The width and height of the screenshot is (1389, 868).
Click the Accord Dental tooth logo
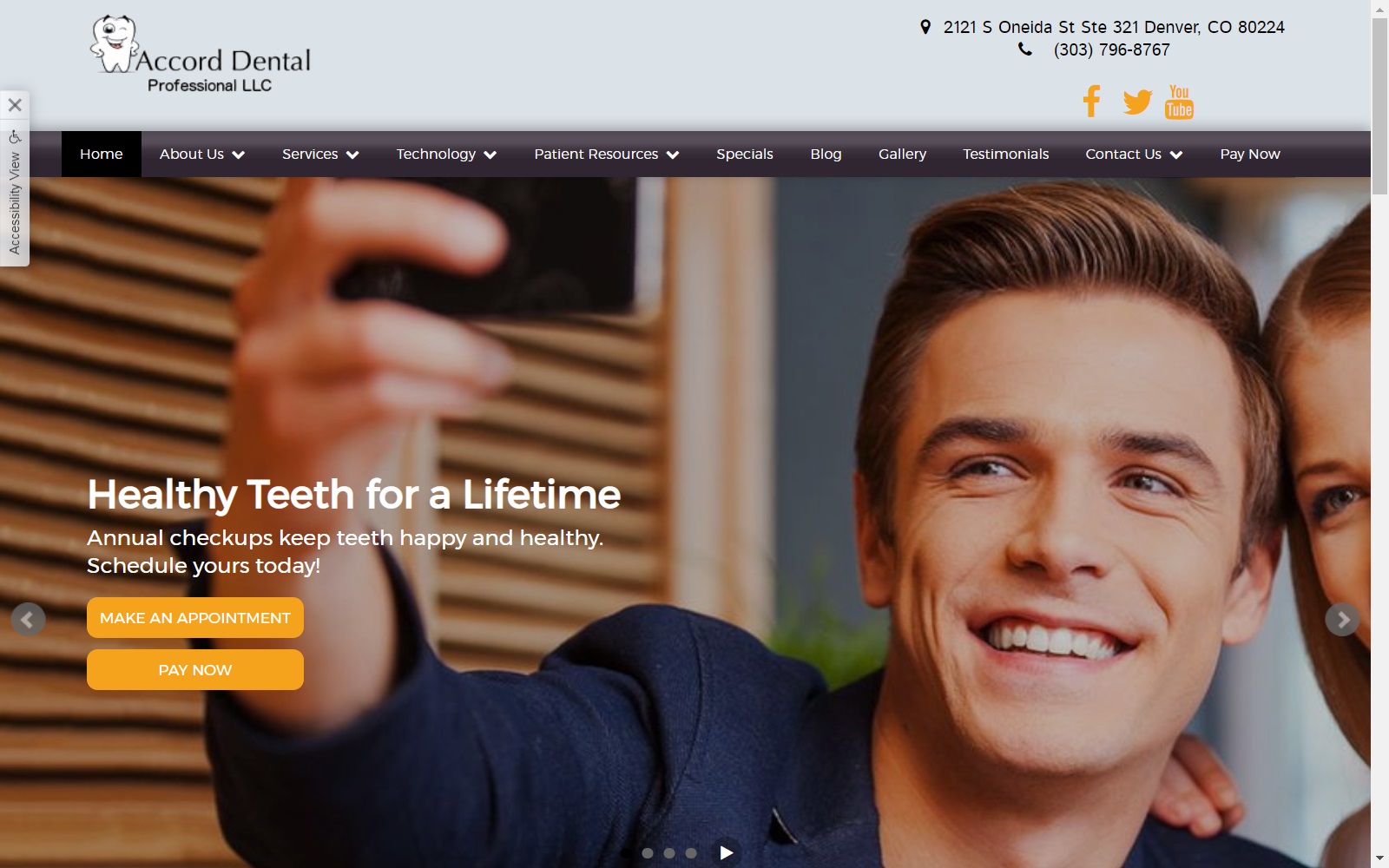click(x=201, y=55)
